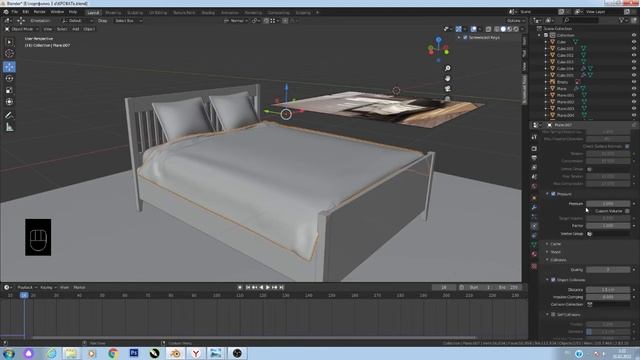Click the Blender logo menu icon
The width and height of the screenshot is (640, 360).
coord(6,12)
